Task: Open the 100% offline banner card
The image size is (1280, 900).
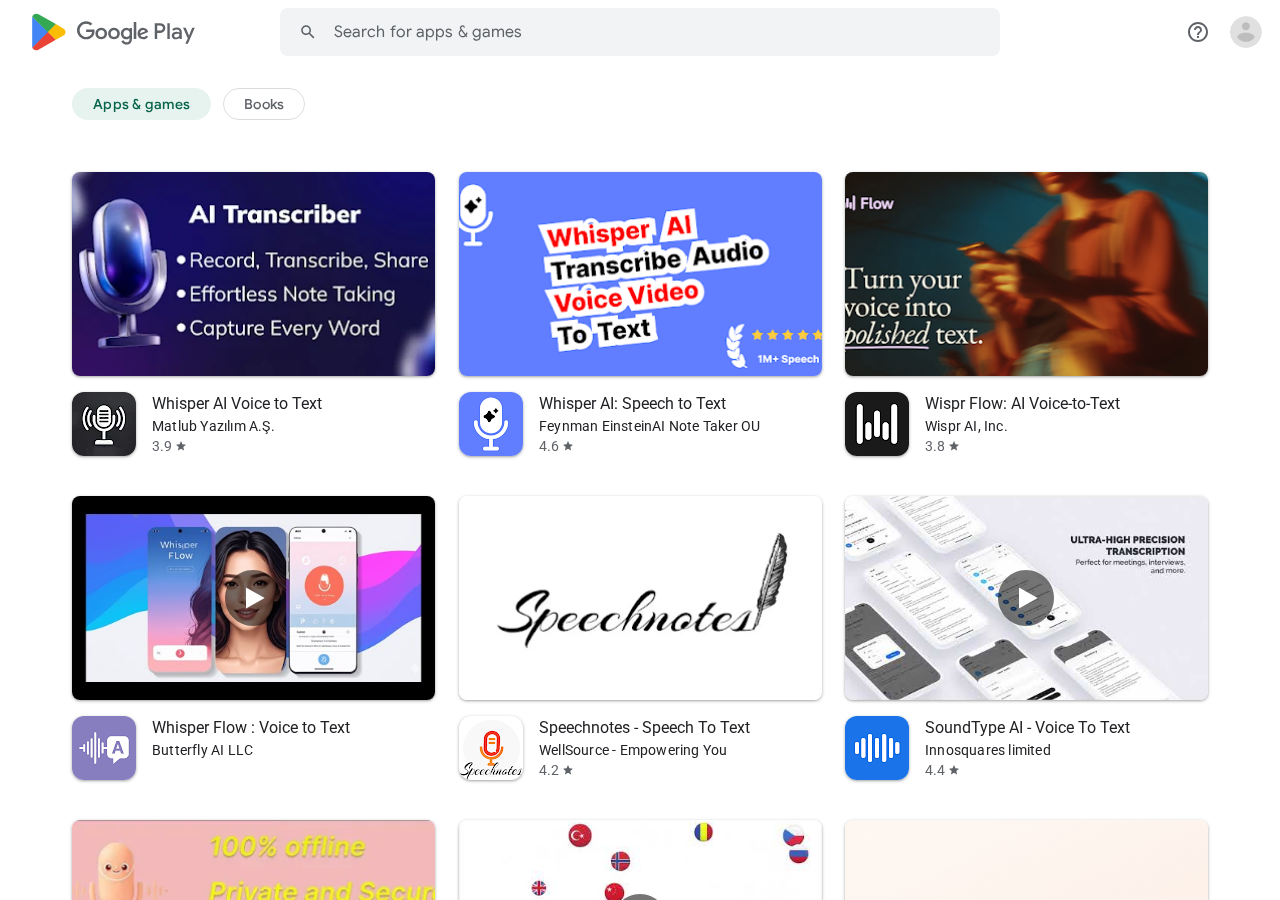Action: point(253,860)
